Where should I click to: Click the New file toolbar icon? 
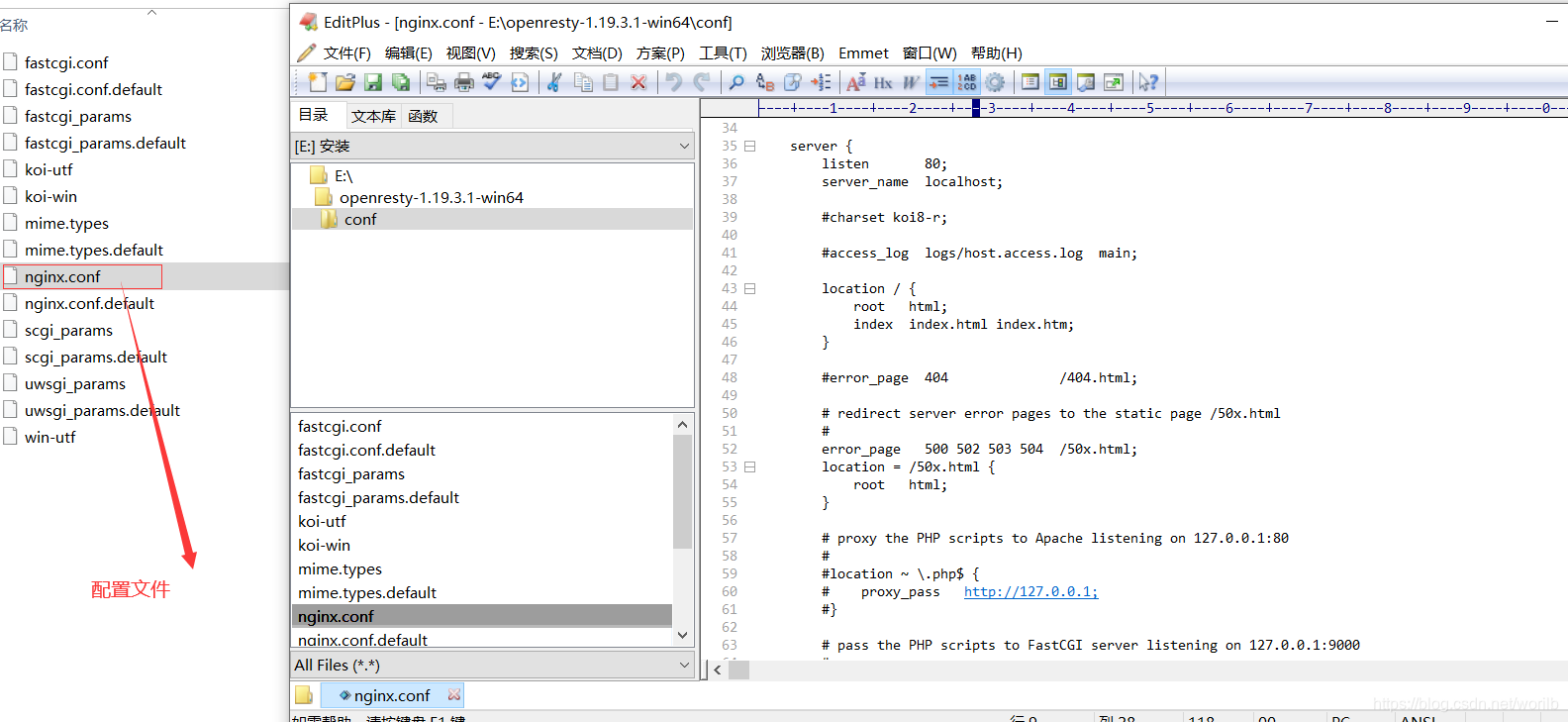(317, 82)
